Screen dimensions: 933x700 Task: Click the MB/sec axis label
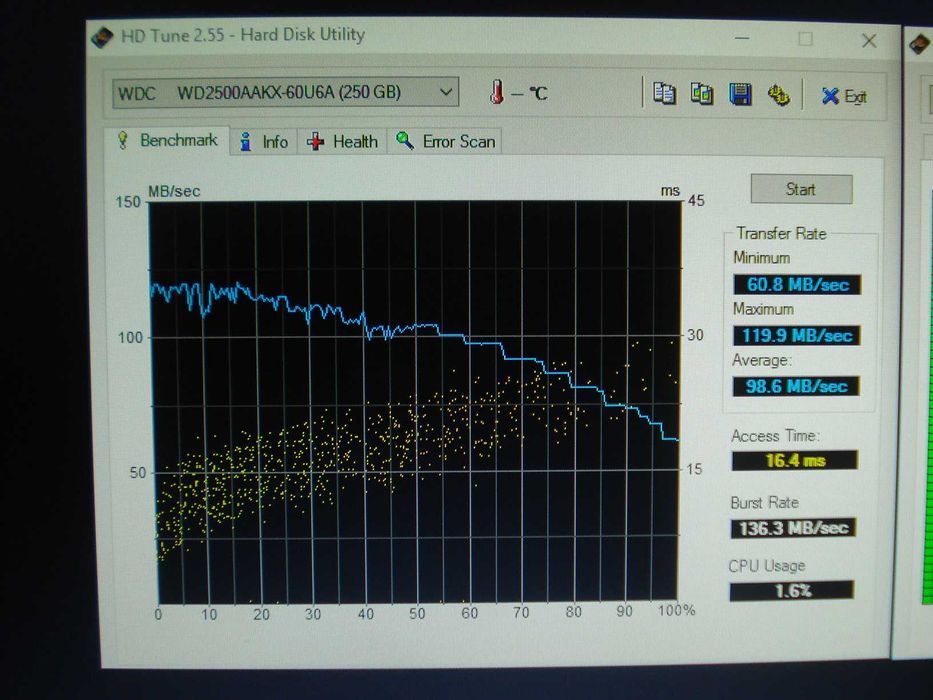[174, 191]
